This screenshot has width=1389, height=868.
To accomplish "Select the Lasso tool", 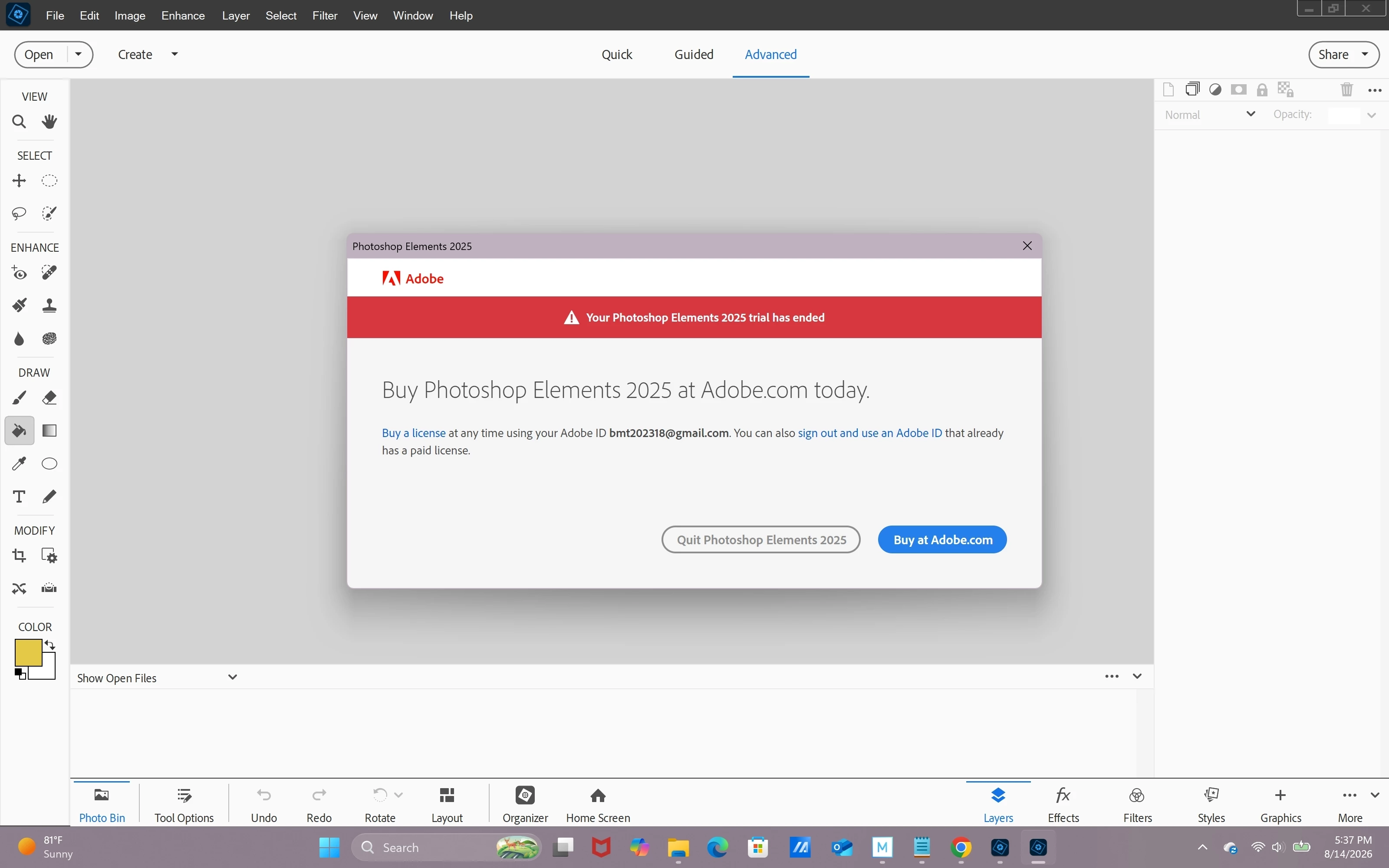I will click(19, 214).
